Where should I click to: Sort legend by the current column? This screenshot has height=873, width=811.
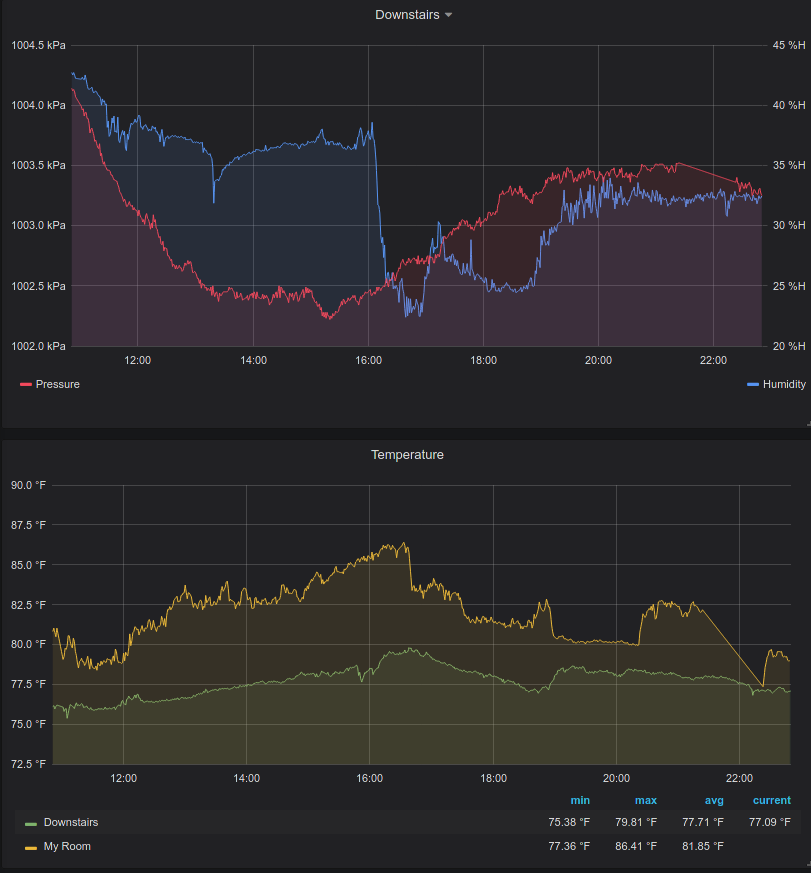click(x=771, y=800)
